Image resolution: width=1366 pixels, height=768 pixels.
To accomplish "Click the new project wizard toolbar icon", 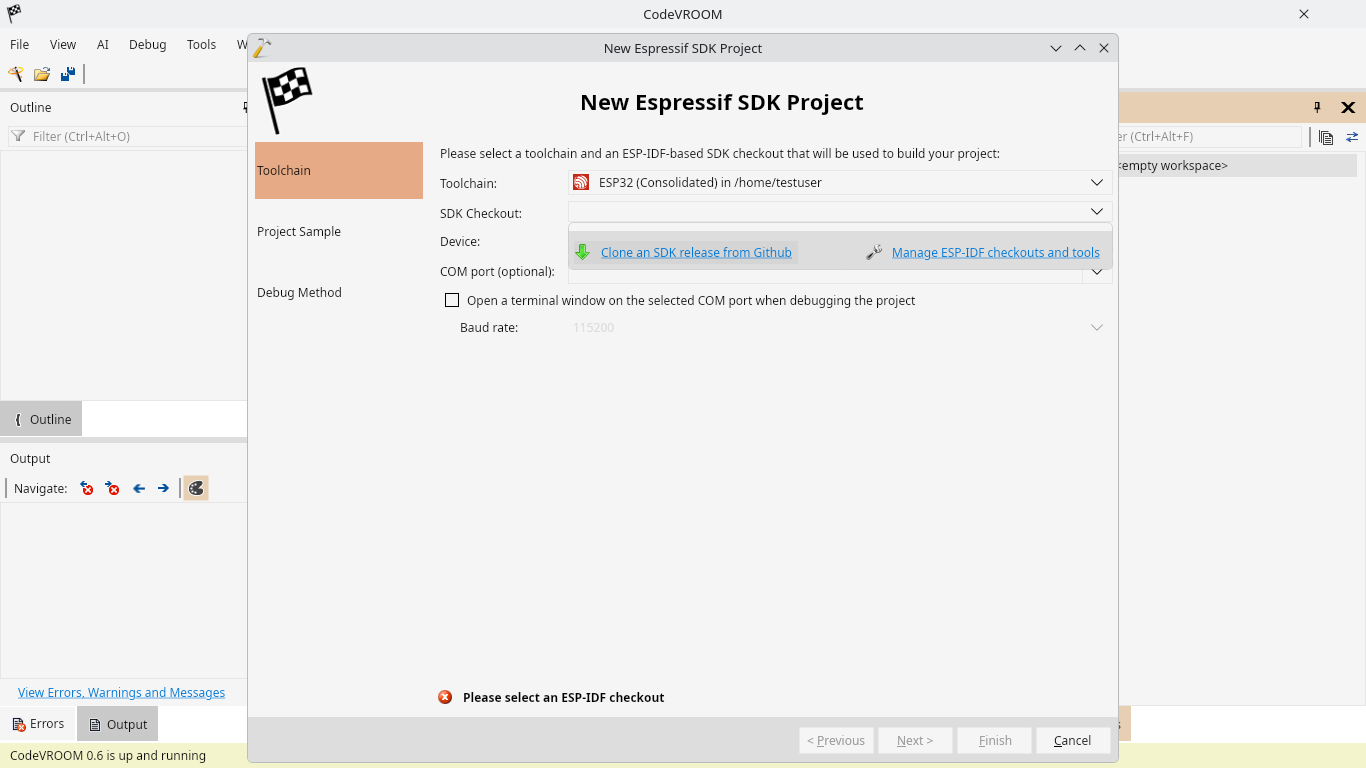I will (16, 74).
